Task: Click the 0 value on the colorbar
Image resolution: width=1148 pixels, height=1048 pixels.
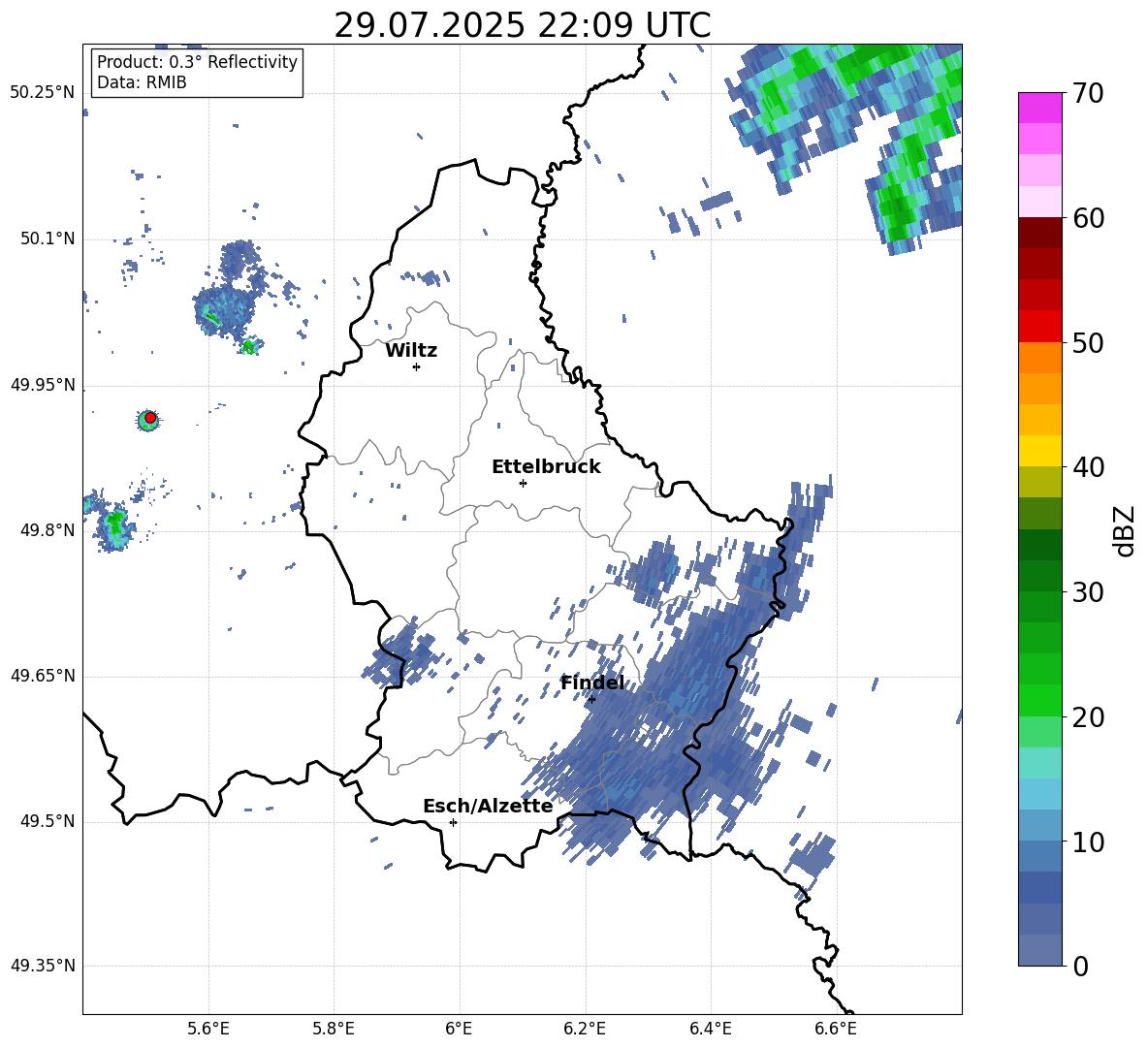Action: point(1081,966)
